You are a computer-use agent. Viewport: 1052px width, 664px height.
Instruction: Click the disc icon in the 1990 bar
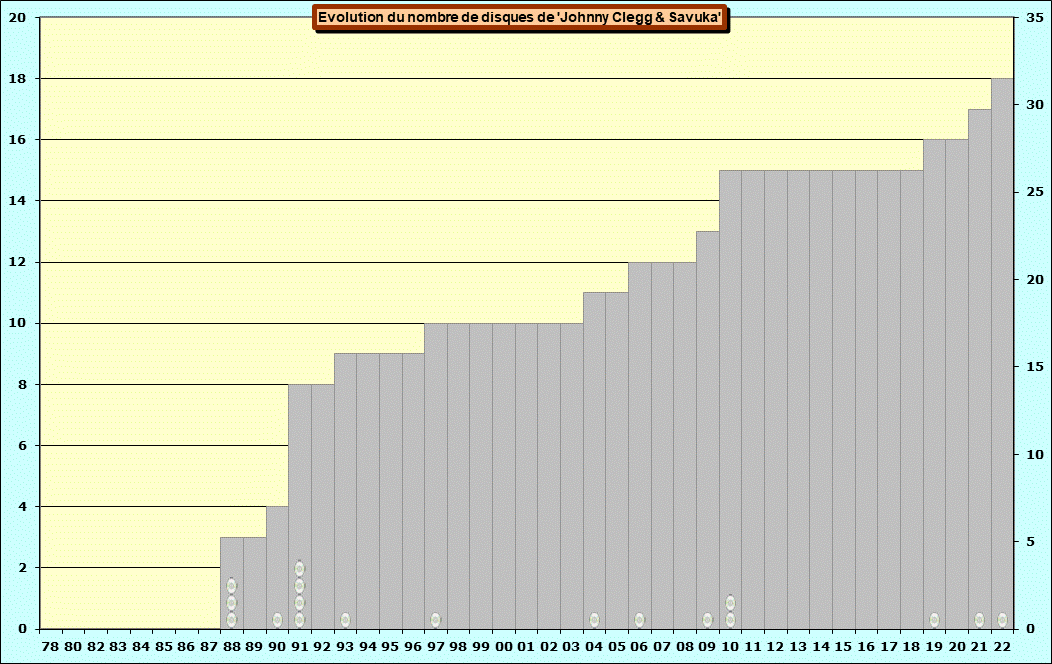click(x=277, y=620)
